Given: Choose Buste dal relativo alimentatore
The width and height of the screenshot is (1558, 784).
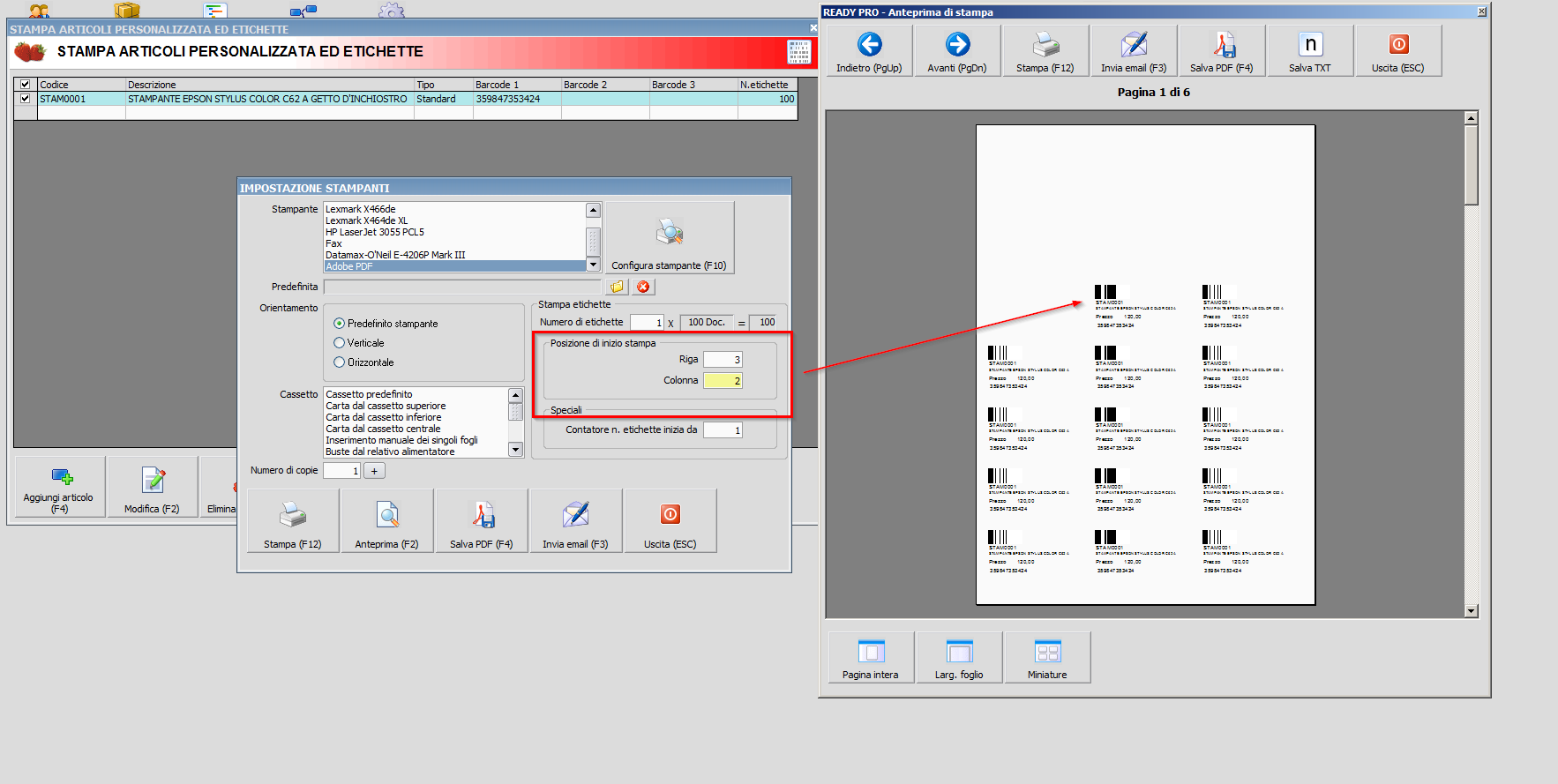Looking at the screenshot, I should [416, 452].
